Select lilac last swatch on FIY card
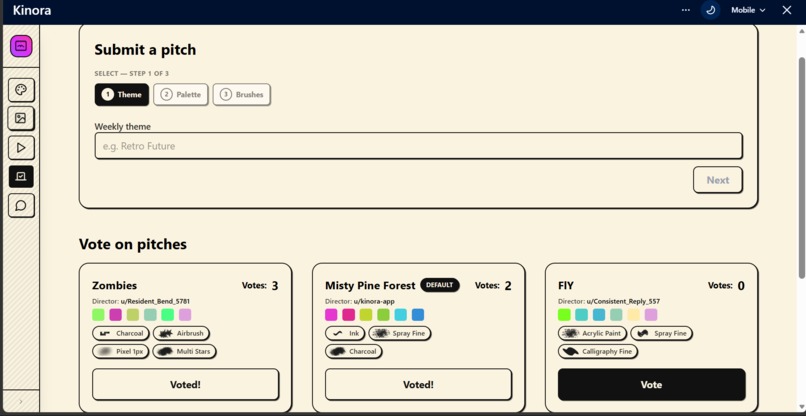Screen dimensions: 806x416 [651, 315]
